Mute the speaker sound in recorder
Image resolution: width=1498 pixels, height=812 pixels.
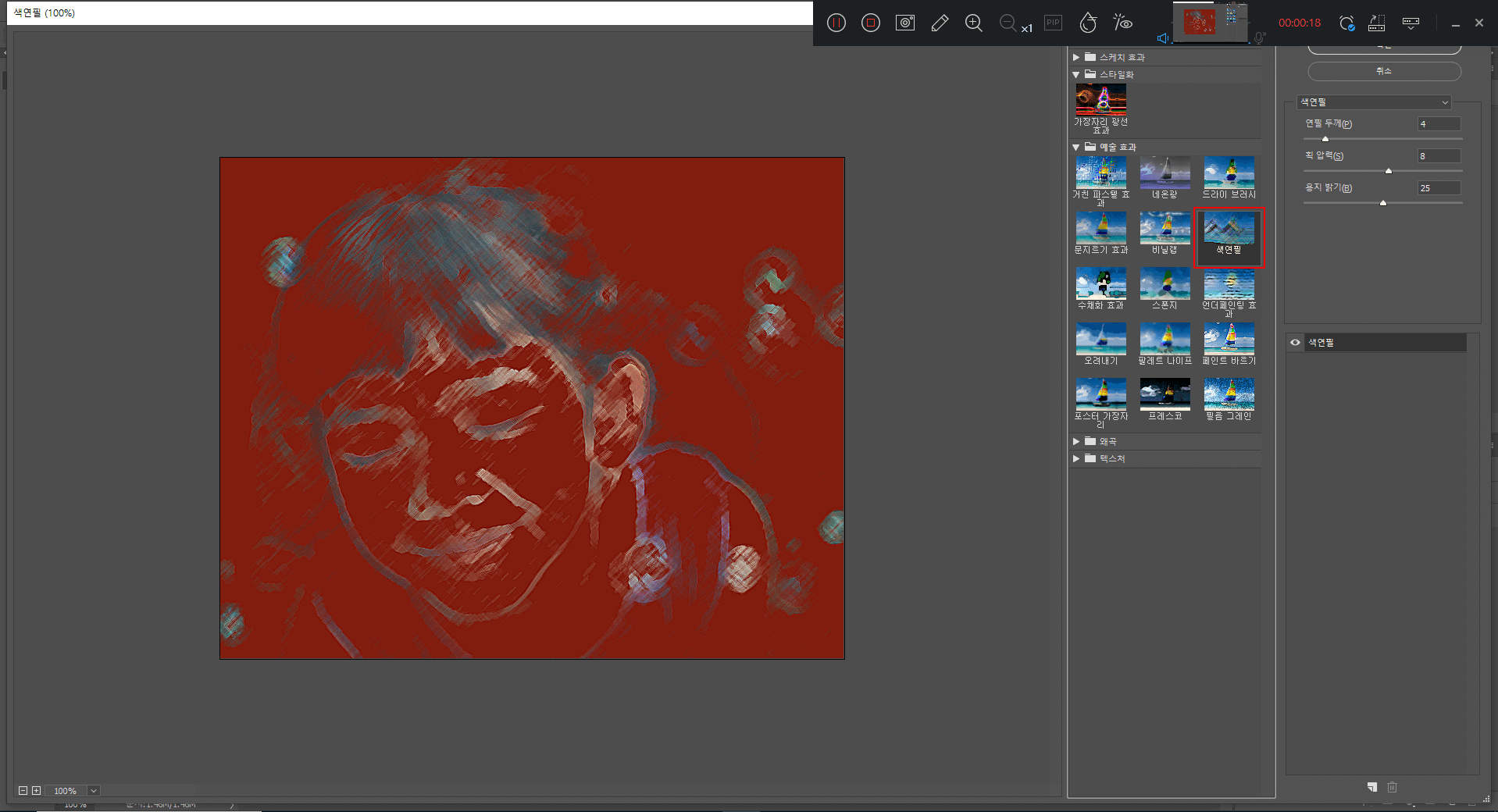coord(1162,38)
